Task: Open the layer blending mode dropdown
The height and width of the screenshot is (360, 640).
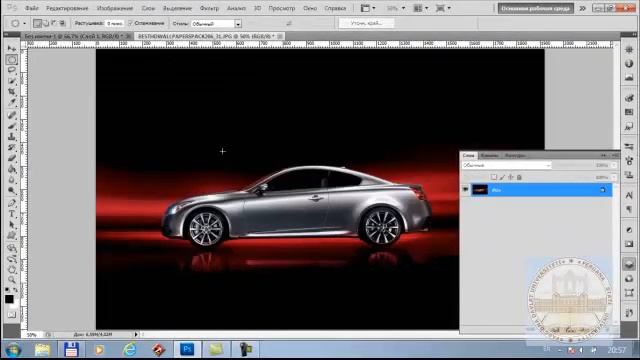Action: click(507, 165)
